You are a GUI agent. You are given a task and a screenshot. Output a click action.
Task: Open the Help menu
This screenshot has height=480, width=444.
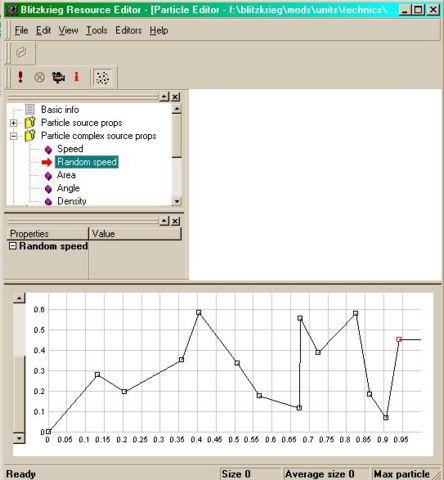[x=159, y=30]
